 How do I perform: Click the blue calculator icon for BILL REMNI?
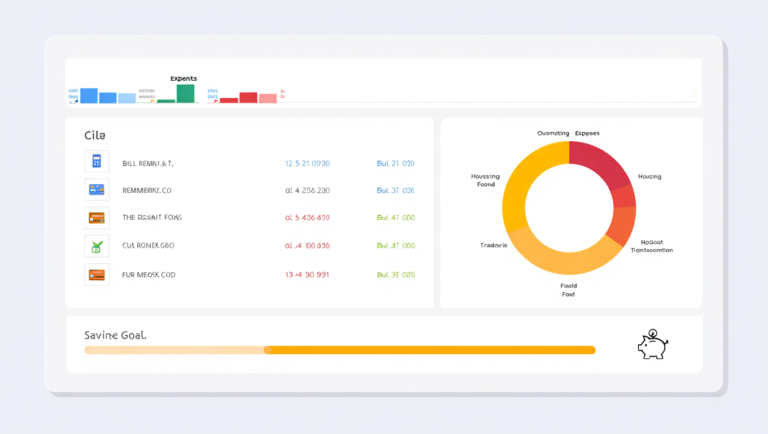click(96, 161)
